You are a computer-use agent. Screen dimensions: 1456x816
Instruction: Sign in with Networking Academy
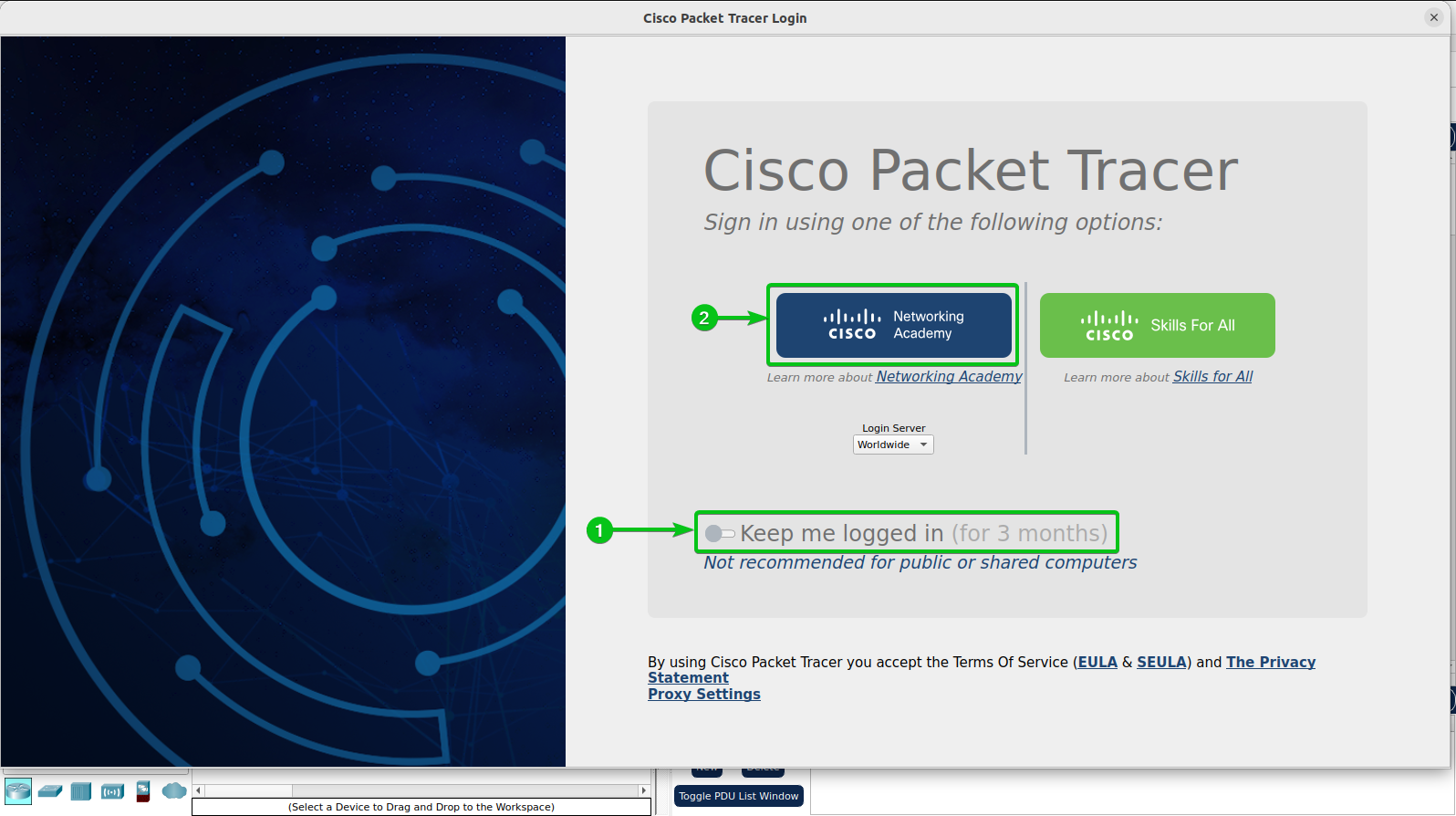[893, 325]
